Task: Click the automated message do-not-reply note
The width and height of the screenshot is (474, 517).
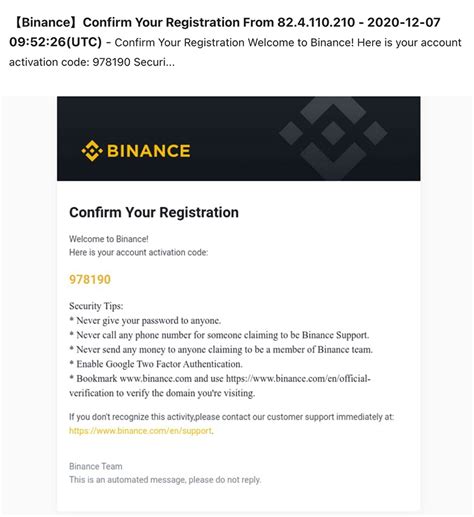Action: tap(165, 480)
